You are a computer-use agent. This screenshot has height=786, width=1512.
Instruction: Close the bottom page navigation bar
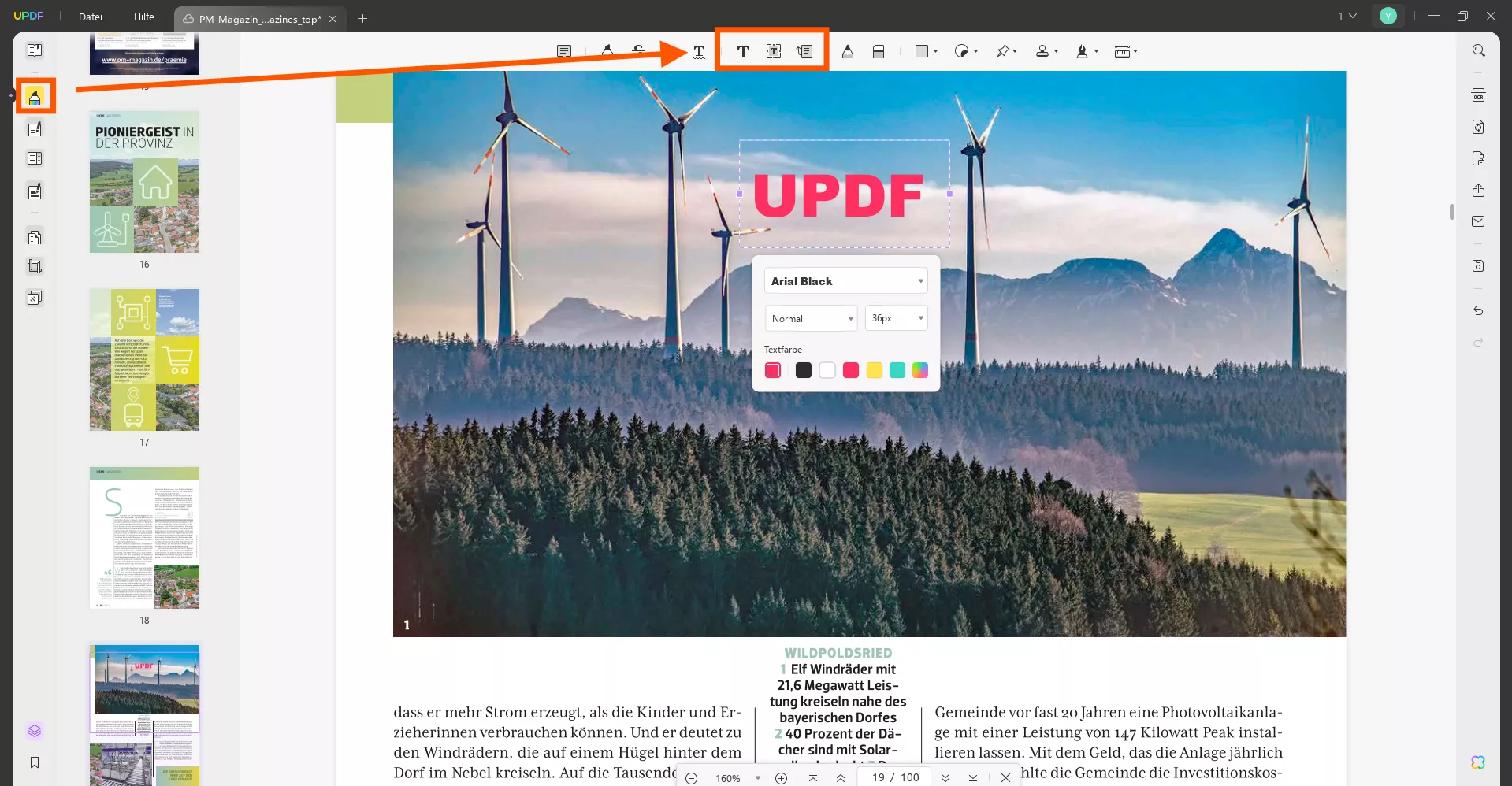(1005, 778)
